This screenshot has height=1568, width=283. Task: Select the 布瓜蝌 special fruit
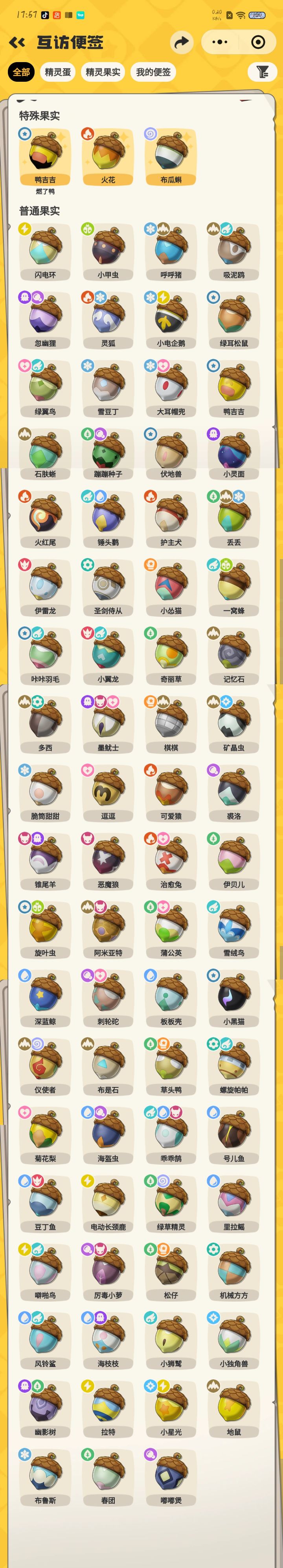pos(171,156)
